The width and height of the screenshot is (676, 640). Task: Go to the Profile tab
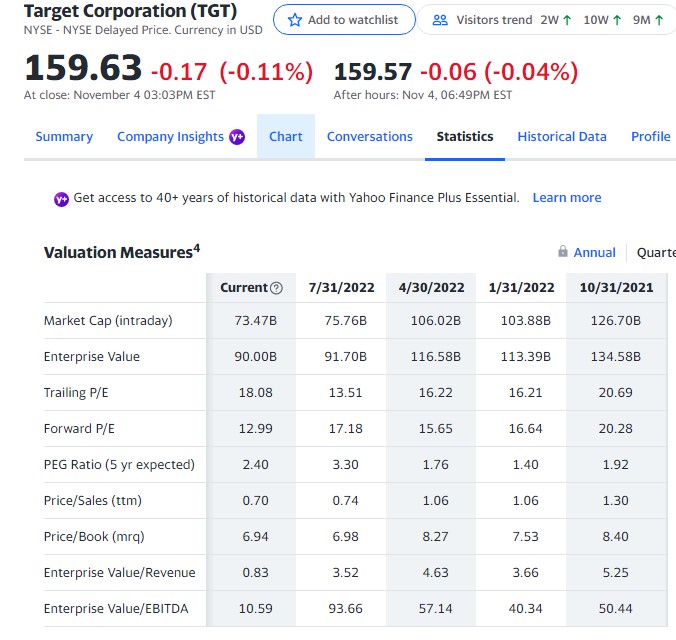pos(651,137)
